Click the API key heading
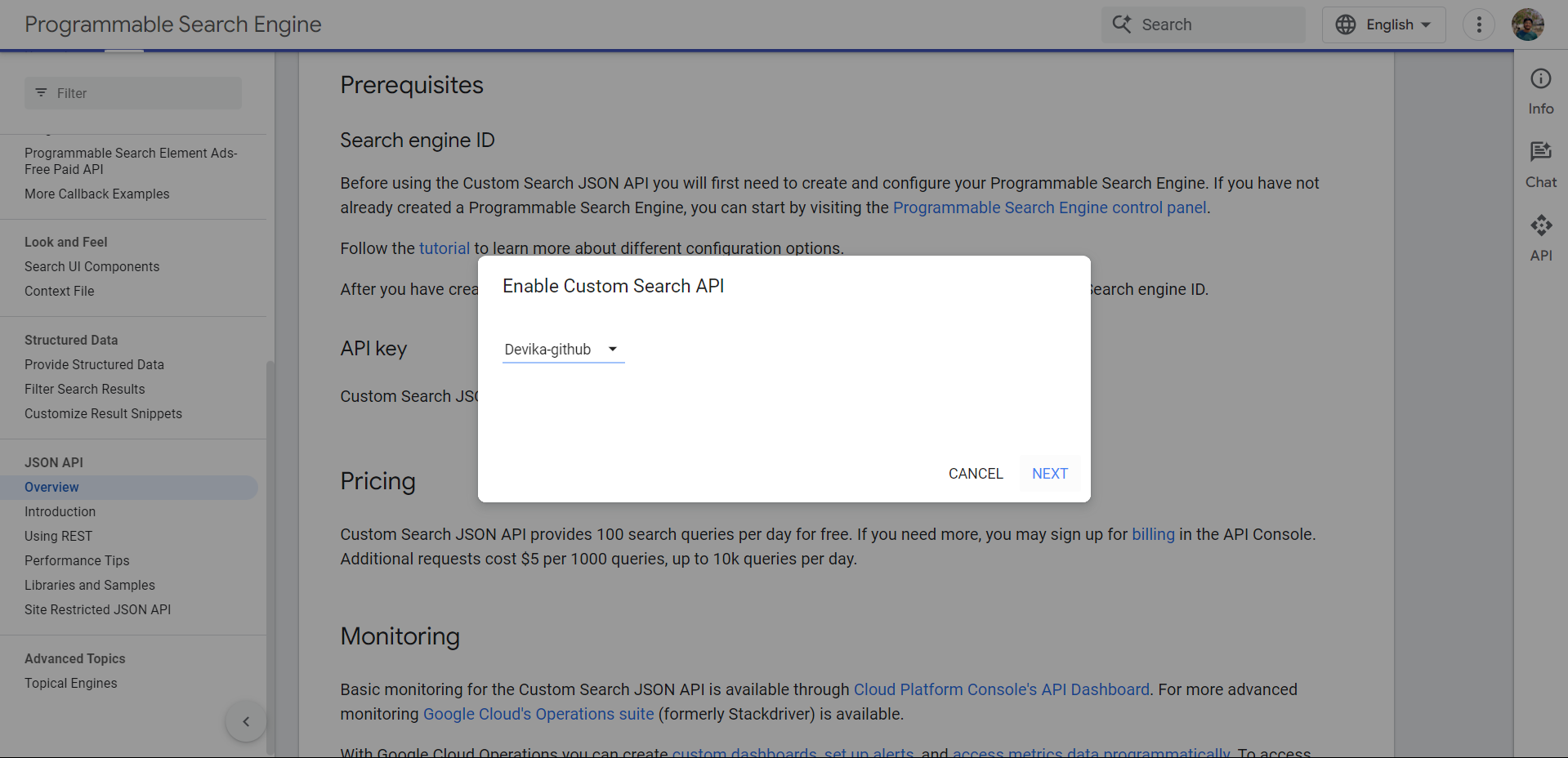This screenshot has width=1568, height=758. (373, 349)
